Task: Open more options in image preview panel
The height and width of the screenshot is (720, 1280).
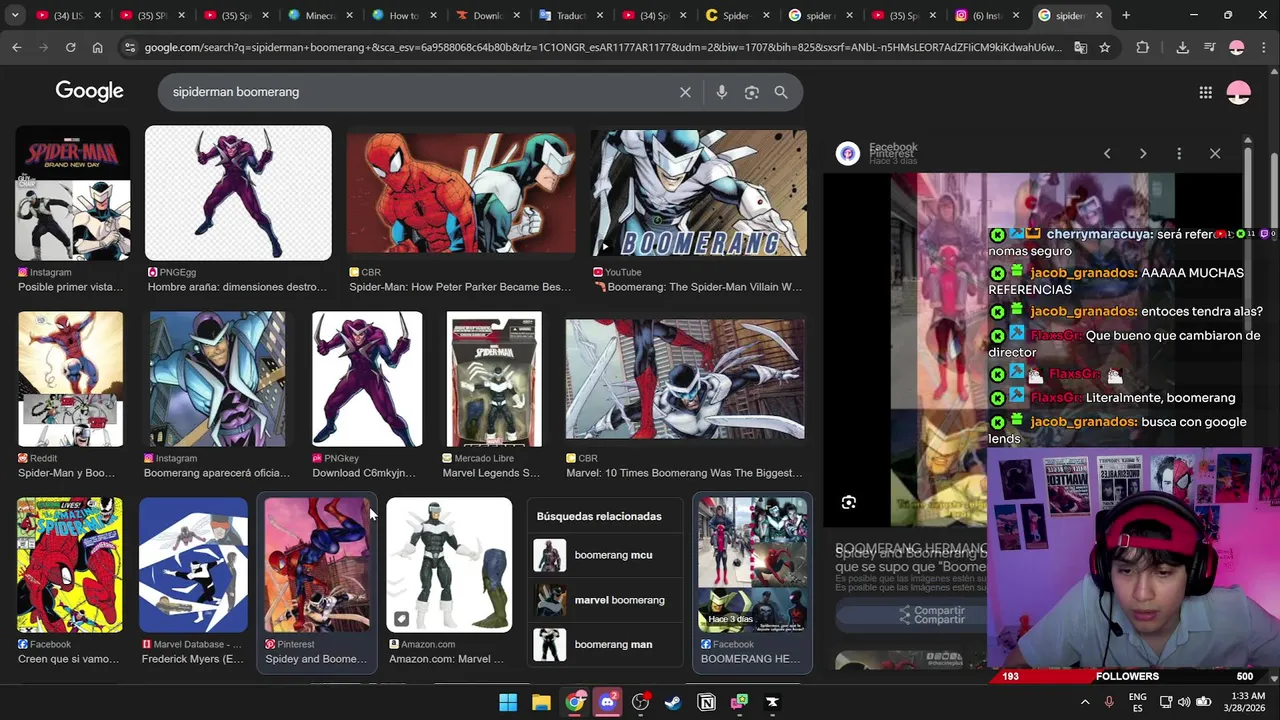Action: (1179, 153)
